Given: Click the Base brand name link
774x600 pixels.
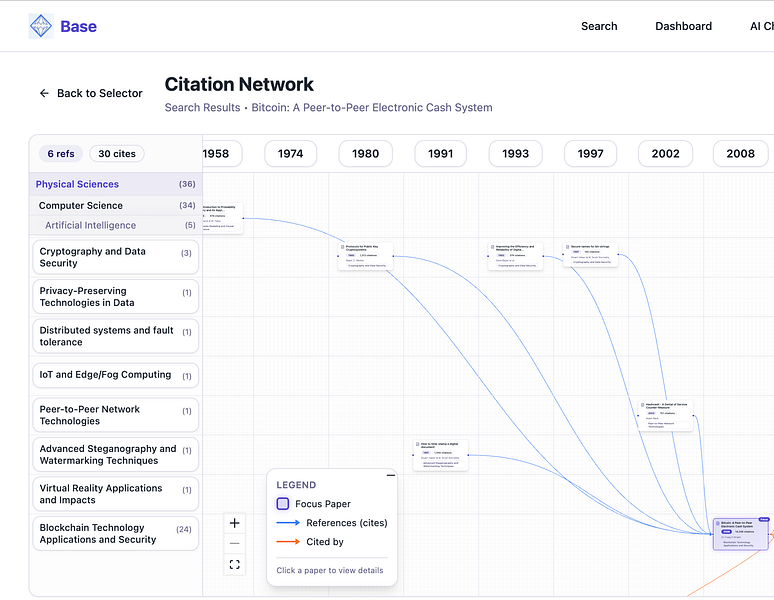Looking at the screenshot, I should [78, 26].
